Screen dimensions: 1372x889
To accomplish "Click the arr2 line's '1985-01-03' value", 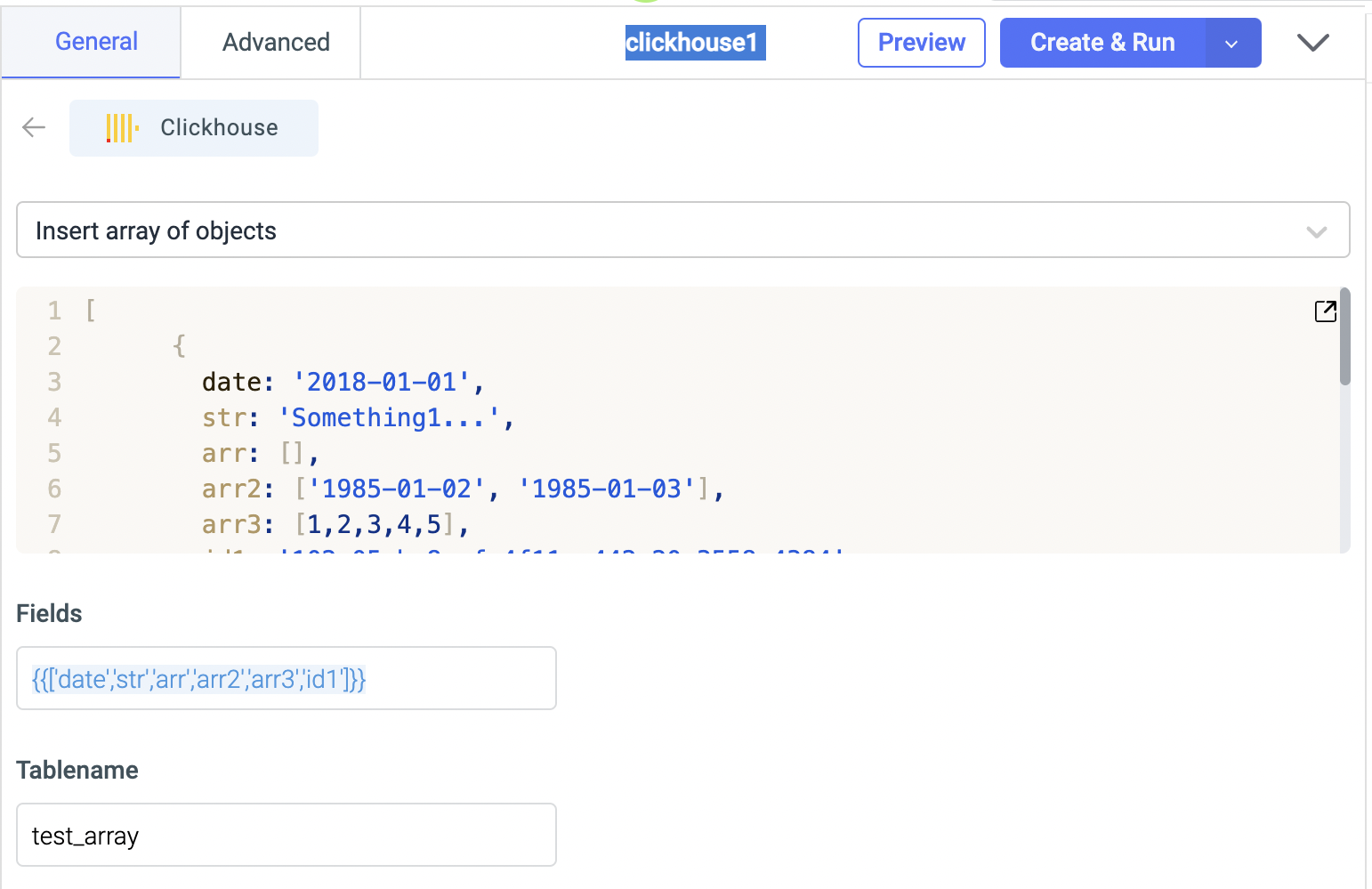I will 607,489.
